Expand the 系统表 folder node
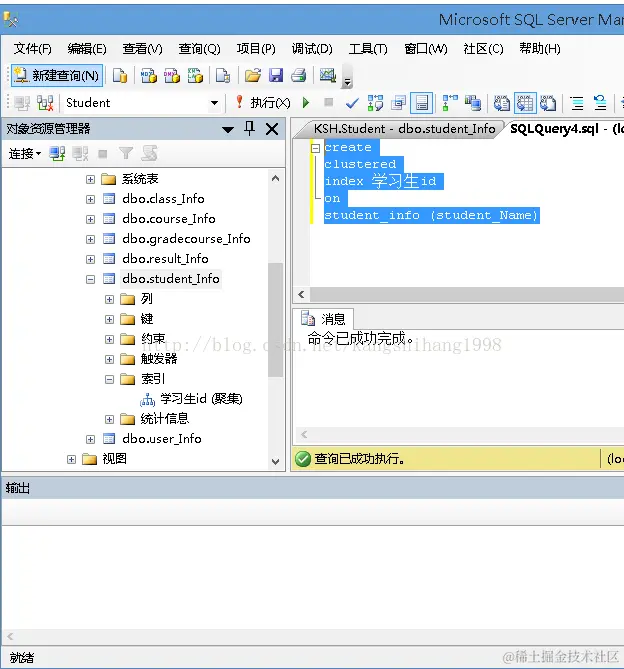624x669 pixels. pos(90,179)
